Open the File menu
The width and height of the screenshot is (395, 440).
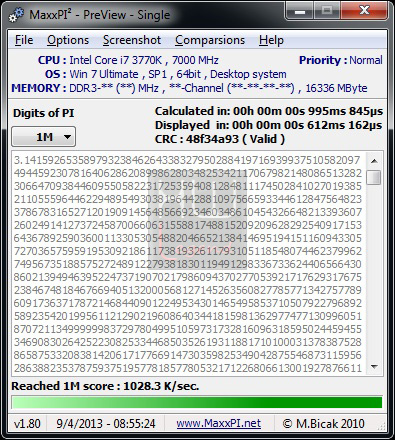(24, 40)
